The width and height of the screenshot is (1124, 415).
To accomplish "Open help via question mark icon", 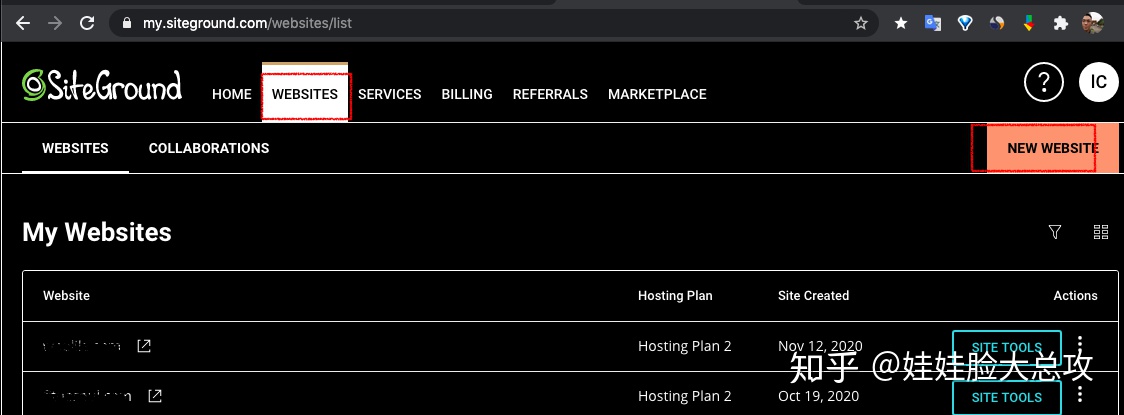I will 1044,82.
